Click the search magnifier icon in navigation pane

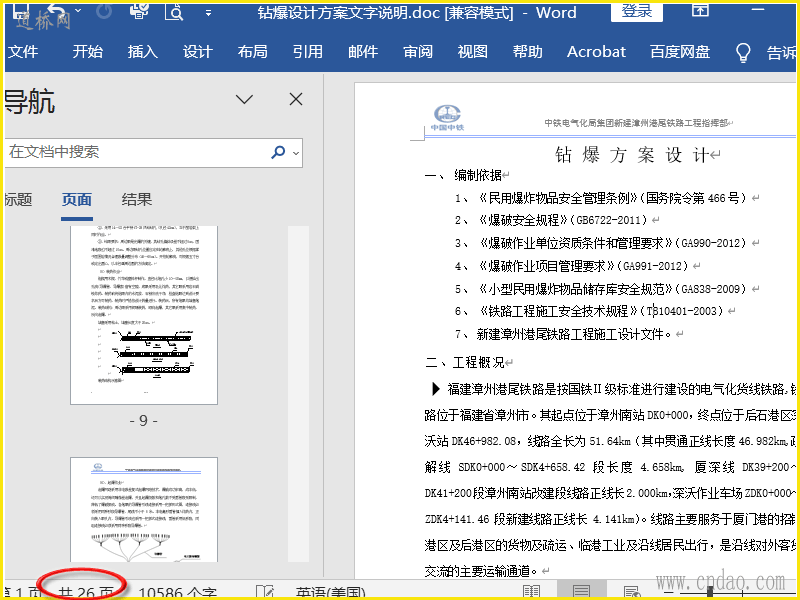[279, 152]
